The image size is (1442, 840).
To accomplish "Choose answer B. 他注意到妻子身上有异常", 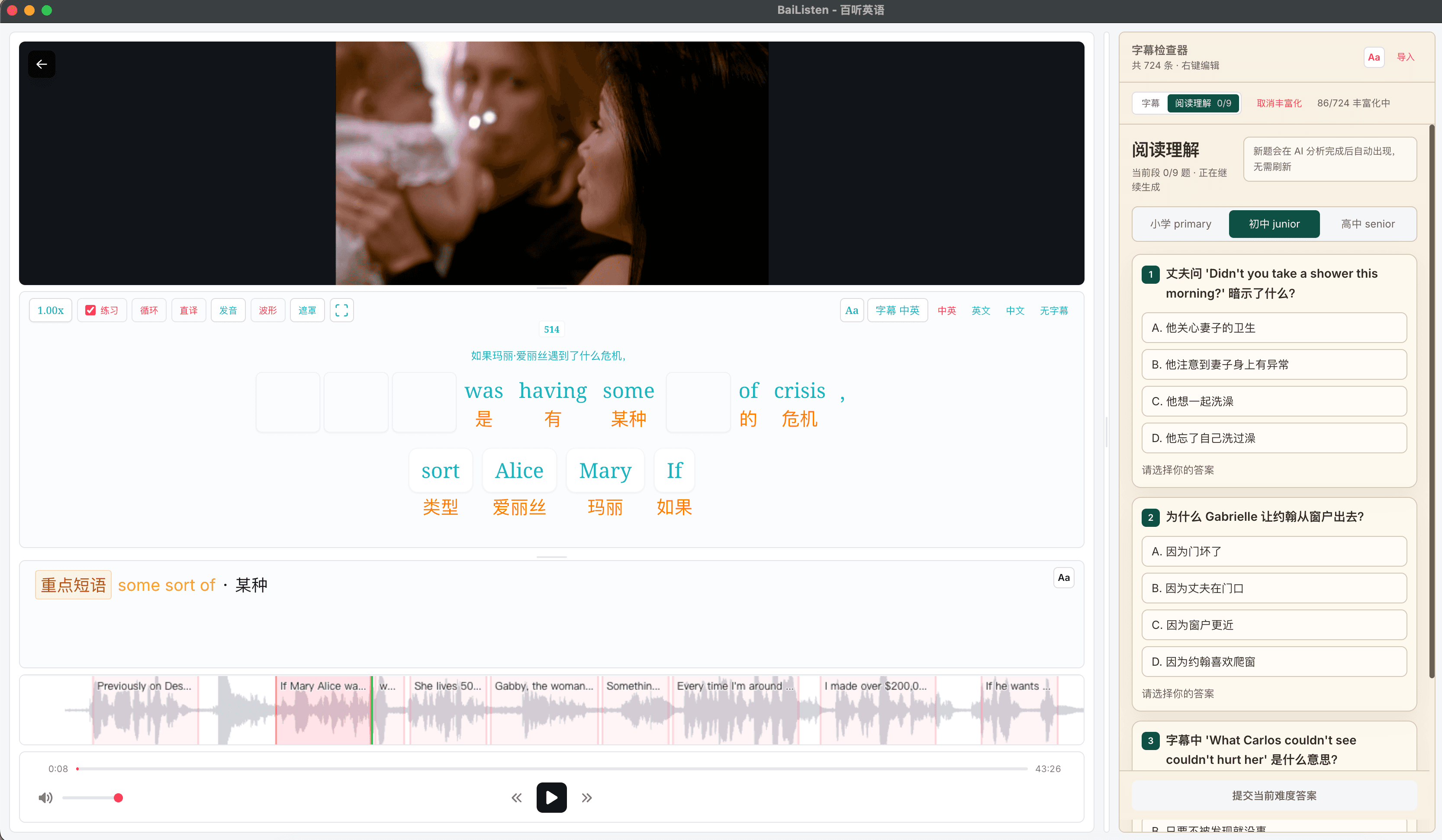I will point(1275,365).
